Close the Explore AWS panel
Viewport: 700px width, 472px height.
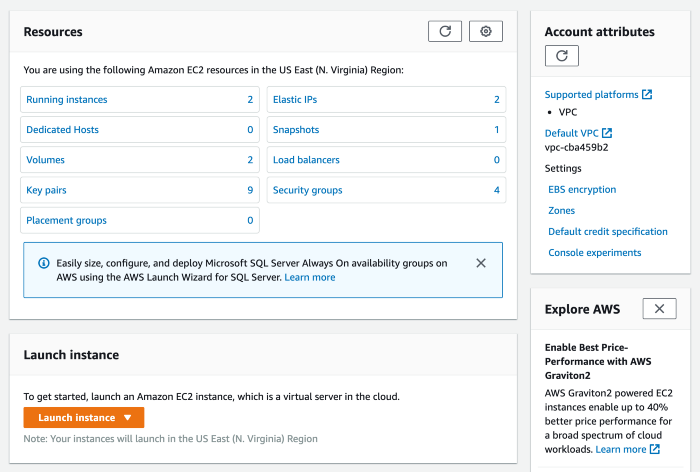point(658,309)
